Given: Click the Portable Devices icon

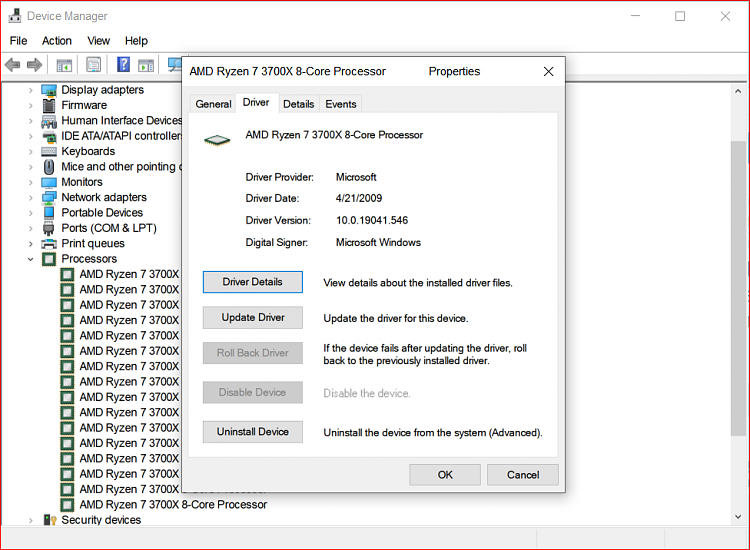Looking at the screenshot, I should (49, 213).
